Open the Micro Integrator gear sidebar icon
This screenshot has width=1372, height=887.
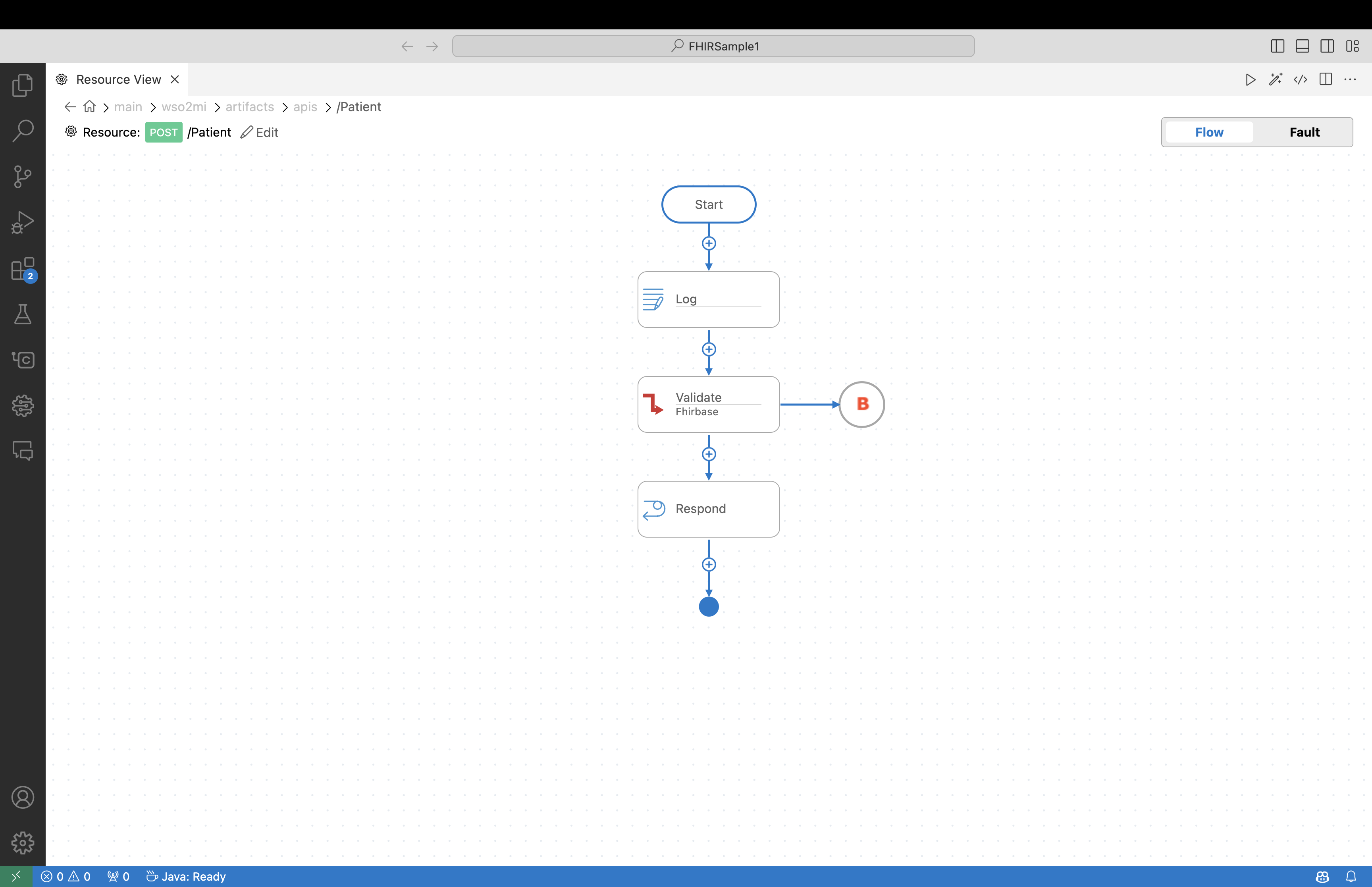[23, 405]
